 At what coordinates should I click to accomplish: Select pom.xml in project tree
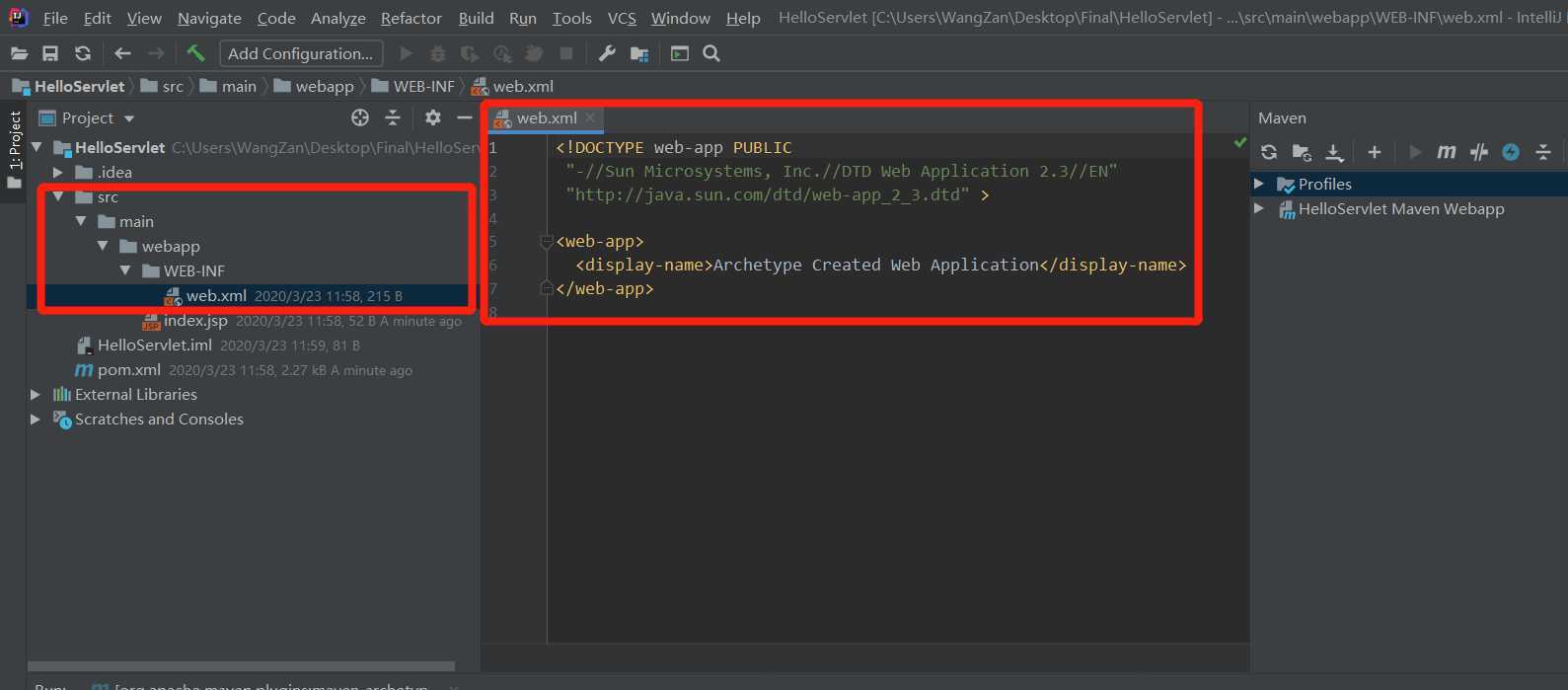point(129,370)
